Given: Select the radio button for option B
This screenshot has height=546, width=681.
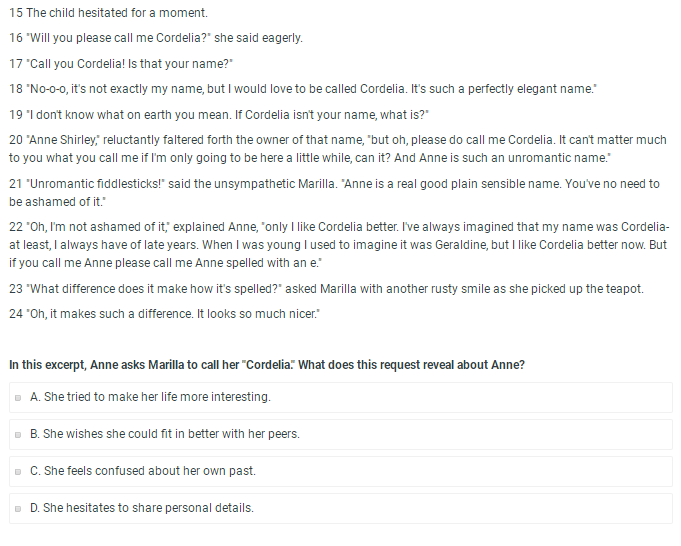Looking at the screenshot, I should pos(18,435).
